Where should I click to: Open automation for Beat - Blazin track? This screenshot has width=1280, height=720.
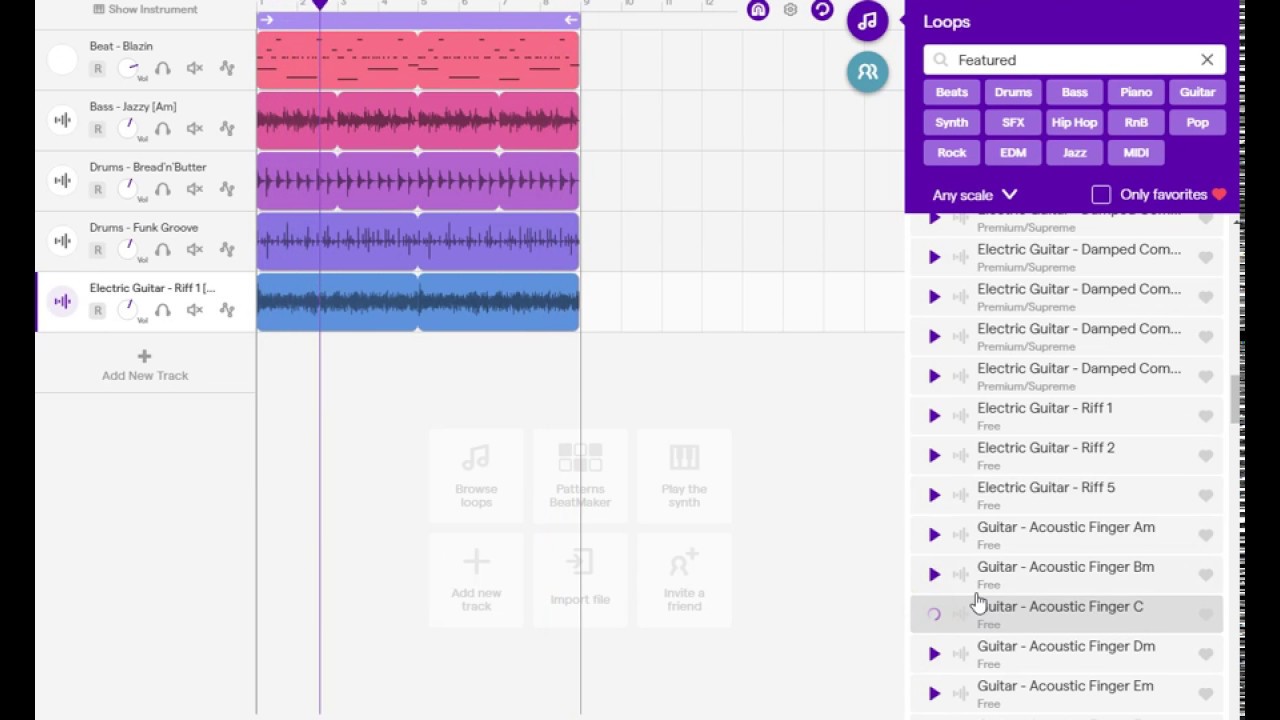click(x=227, y=69)
